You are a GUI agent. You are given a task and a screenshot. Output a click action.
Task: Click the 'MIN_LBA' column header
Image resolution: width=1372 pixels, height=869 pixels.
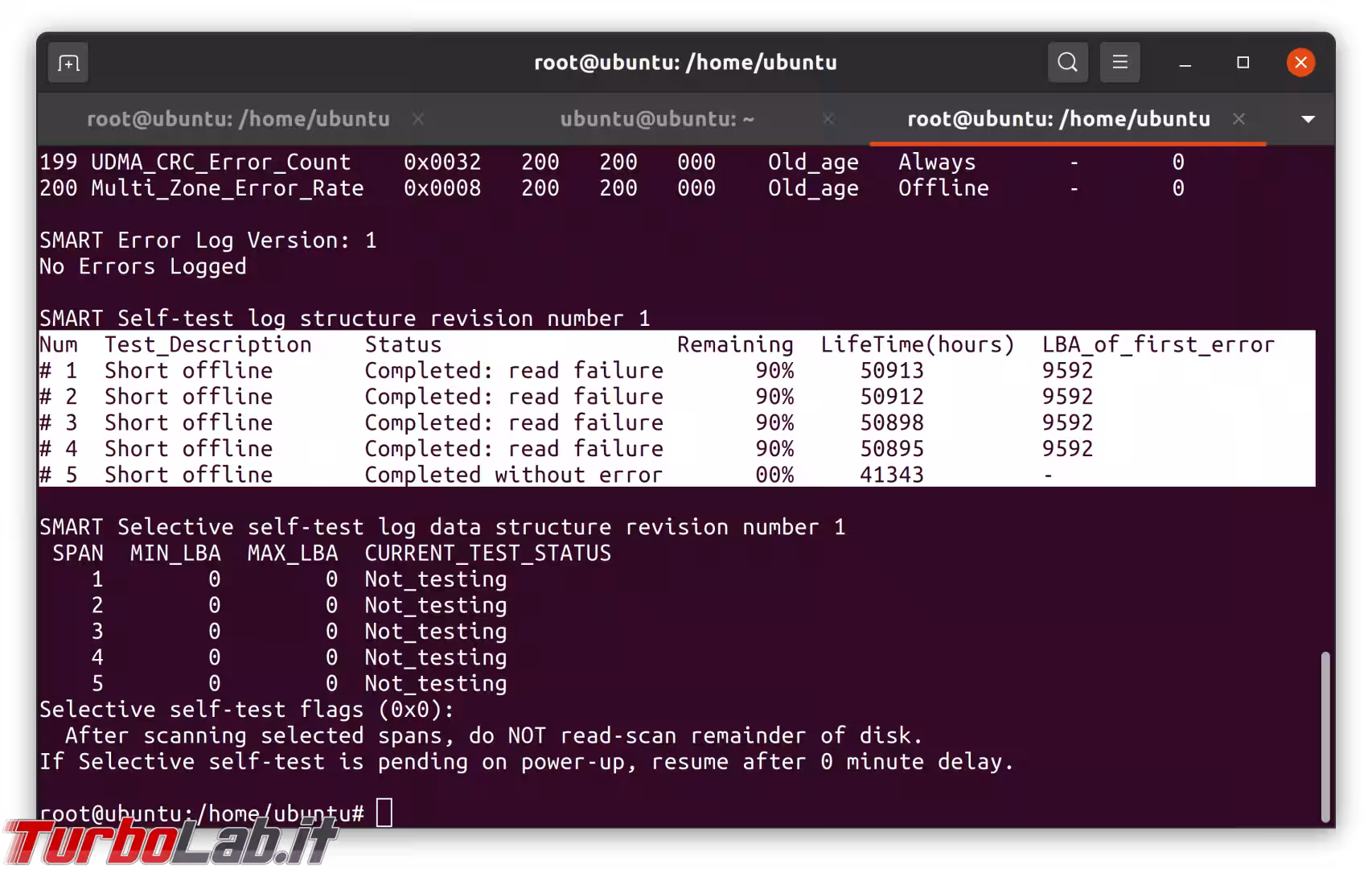tap(175, 554)
